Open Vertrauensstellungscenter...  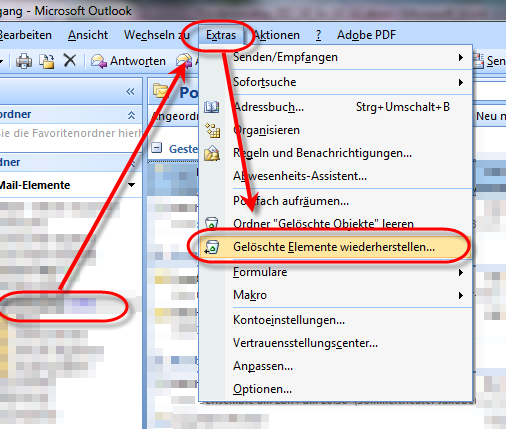pyautogui.click(x=336, y=343)
